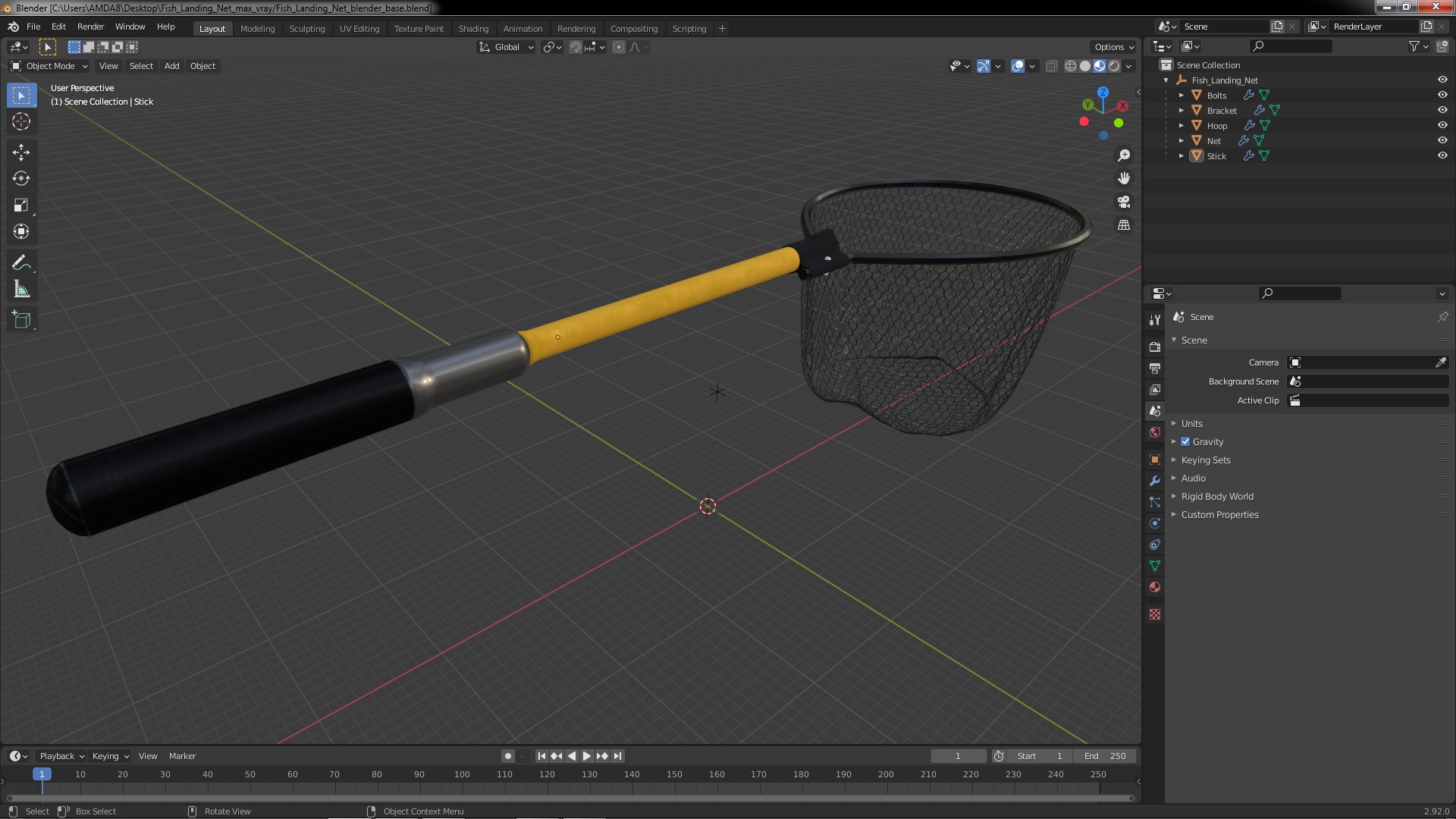Image resolution: width=1456 pixels, height=819 pixels.
Task: Select the Move tool in toolbar
Action: (x=21, y=152)
